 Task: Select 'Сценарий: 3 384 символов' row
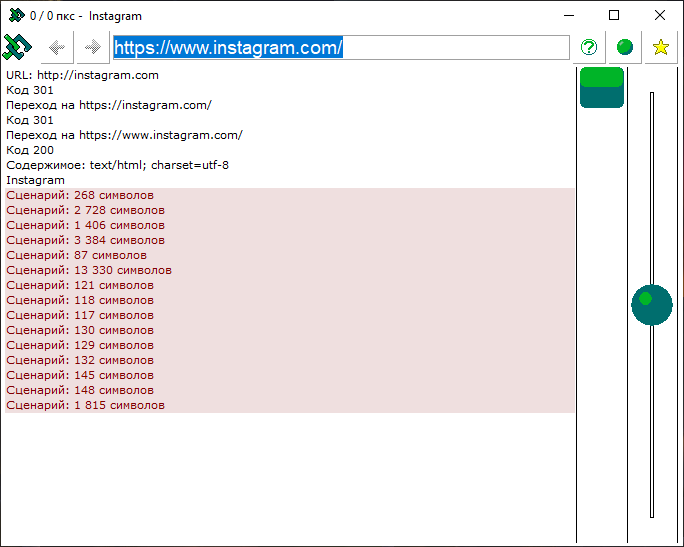pyautogui.click(x=290, y=240)
